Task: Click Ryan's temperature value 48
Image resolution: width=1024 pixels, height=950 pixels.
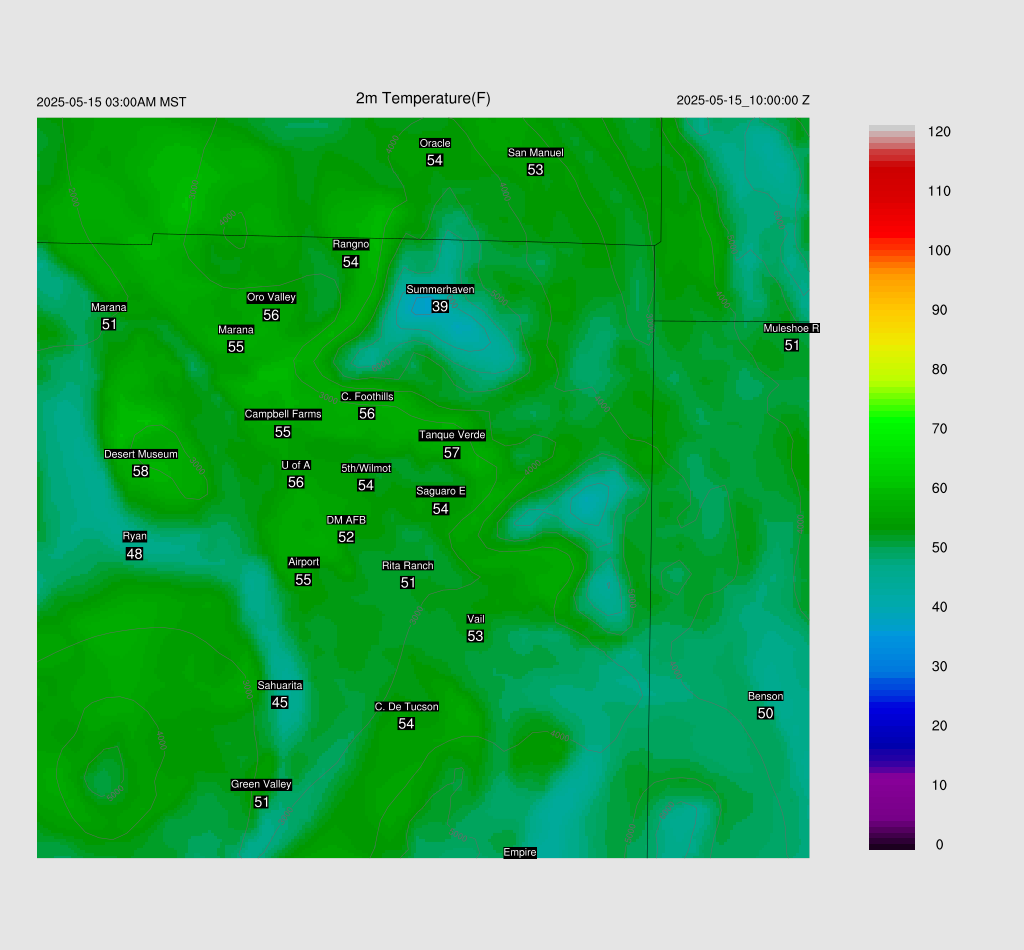Action: click(135, 554)
